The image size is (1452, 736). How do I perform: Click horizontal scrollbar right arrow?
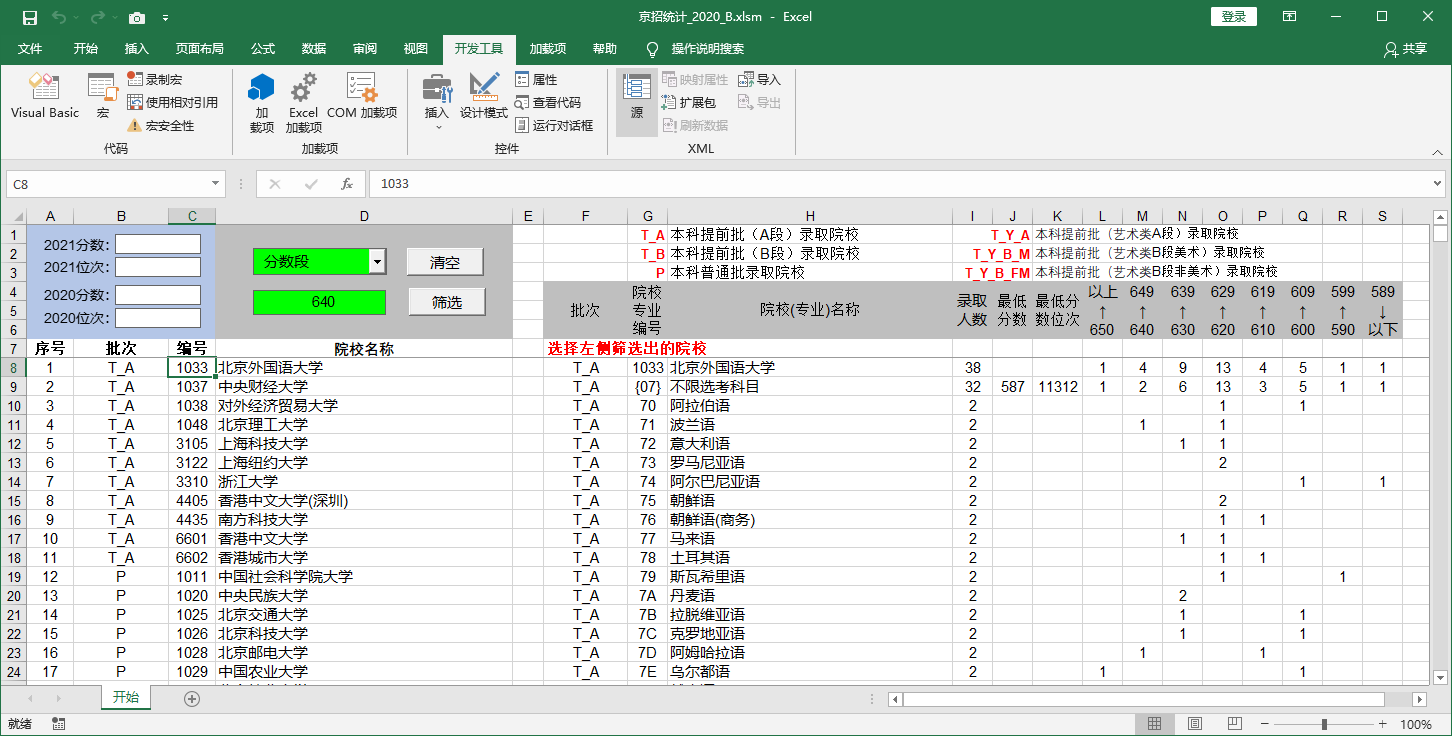(1420, 698)
